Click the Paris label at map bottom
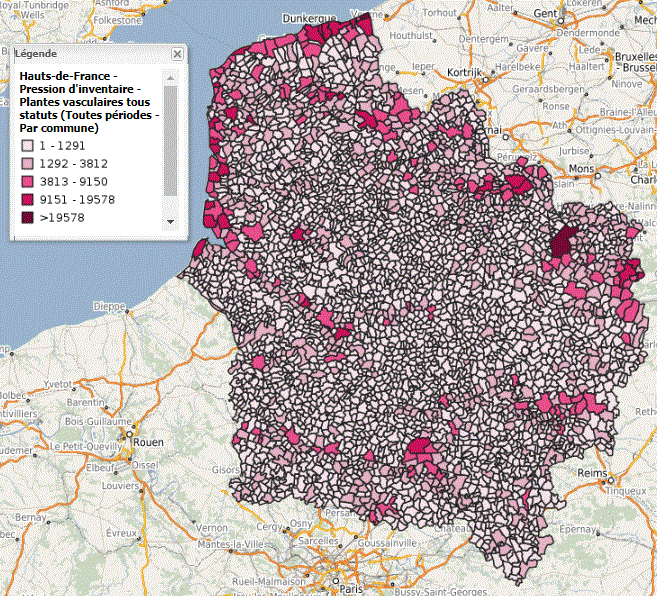657x596 pixels. pyautogui.click(x=349, y=589)
